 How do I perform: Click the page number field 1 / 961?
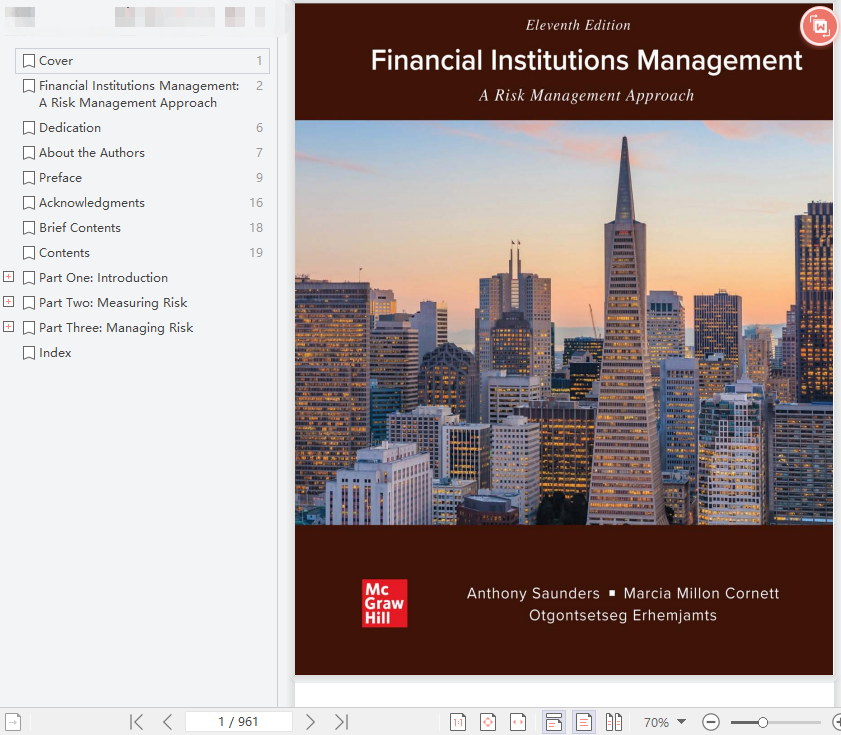(239, 722)
